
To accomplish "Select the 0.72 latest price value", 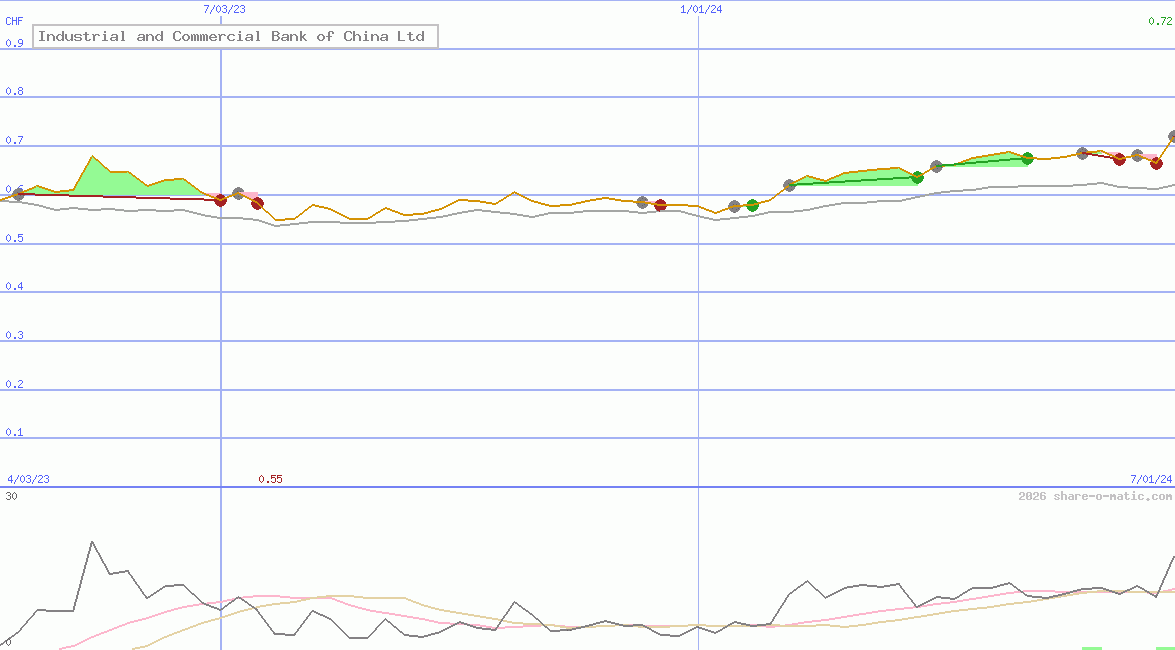I will (1160, 22).
